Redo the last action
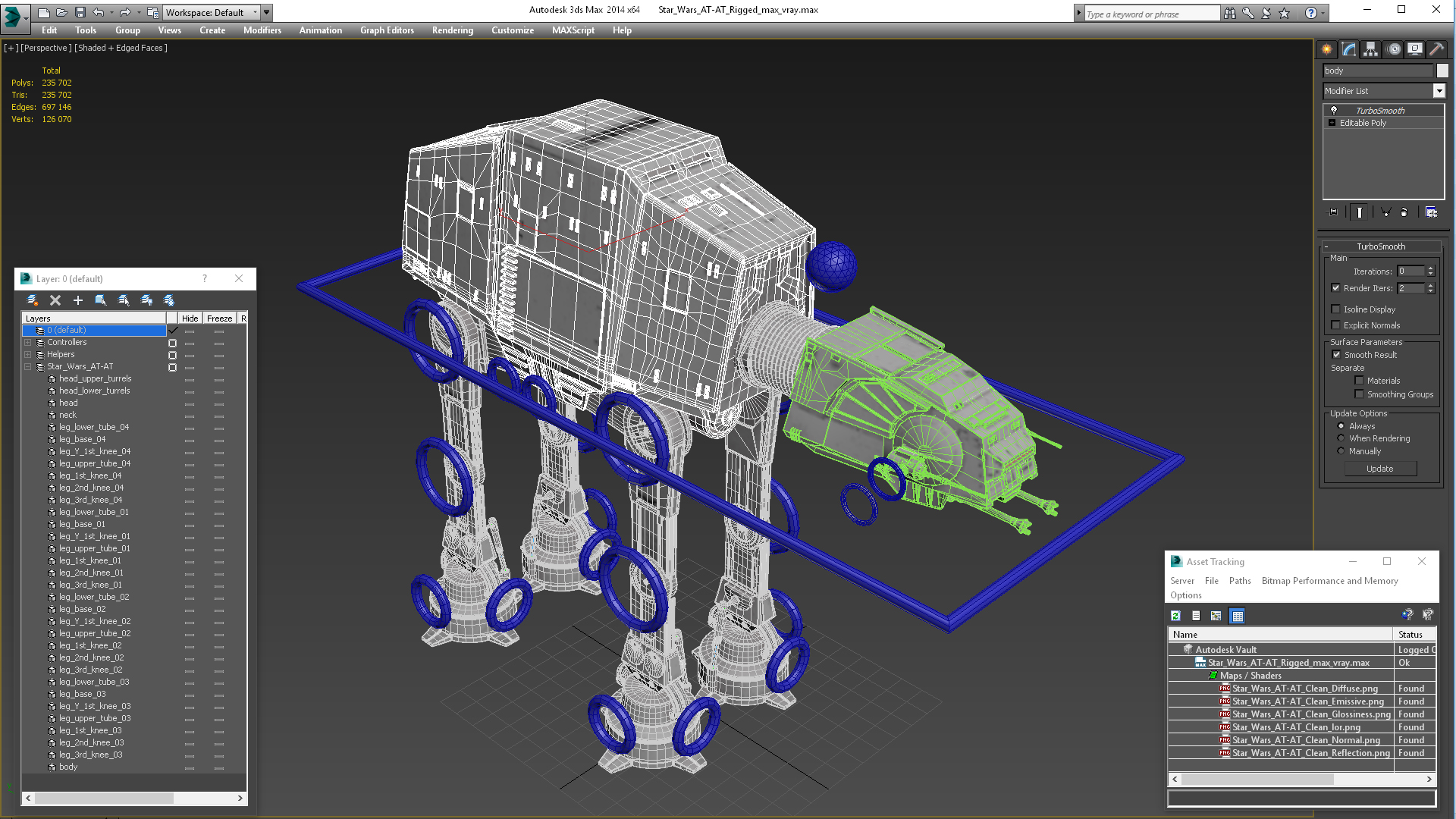 click(125, 13)
